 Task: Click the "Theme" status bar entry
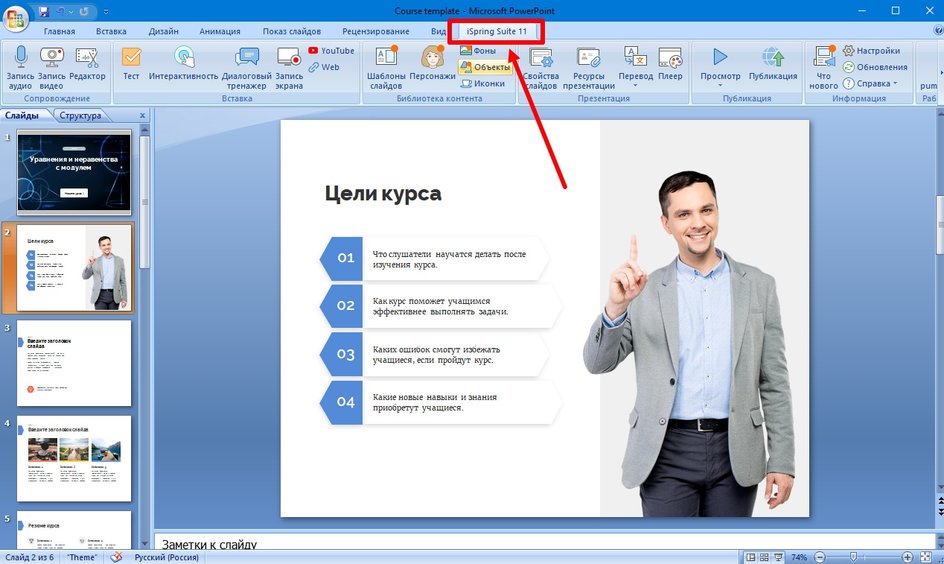pos(82,557)
